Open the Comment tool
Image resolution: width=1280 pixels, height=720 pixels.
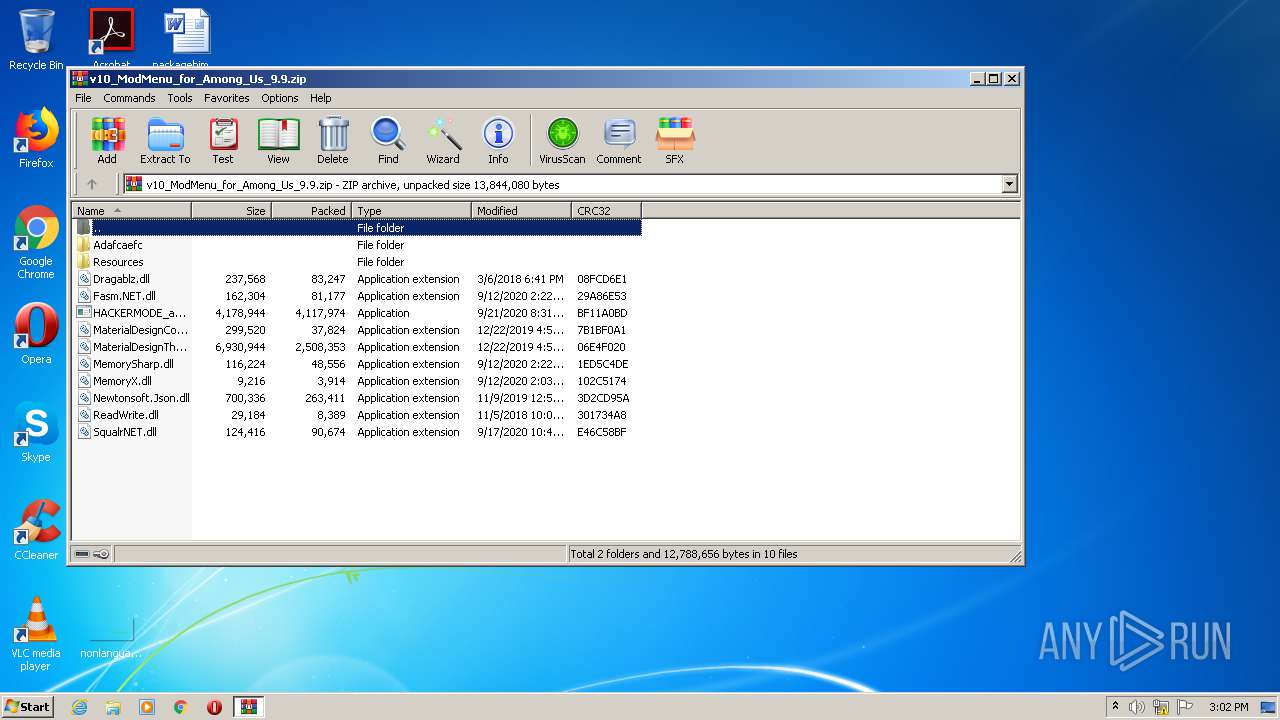pos(619,140)
